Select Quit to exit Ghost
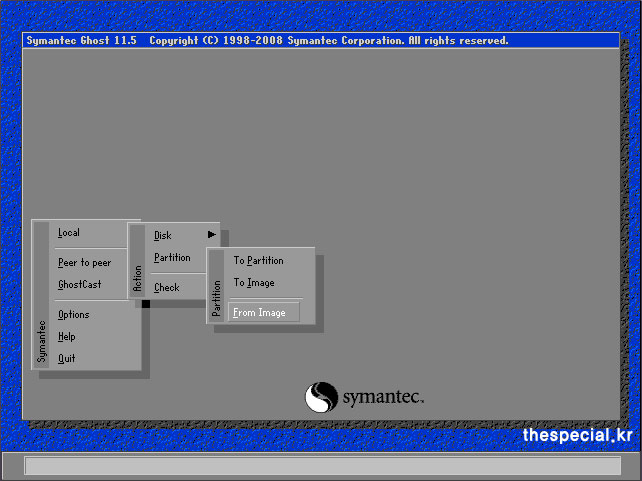The height and width of the screenshot is (481, 642). tap(66, 359)
